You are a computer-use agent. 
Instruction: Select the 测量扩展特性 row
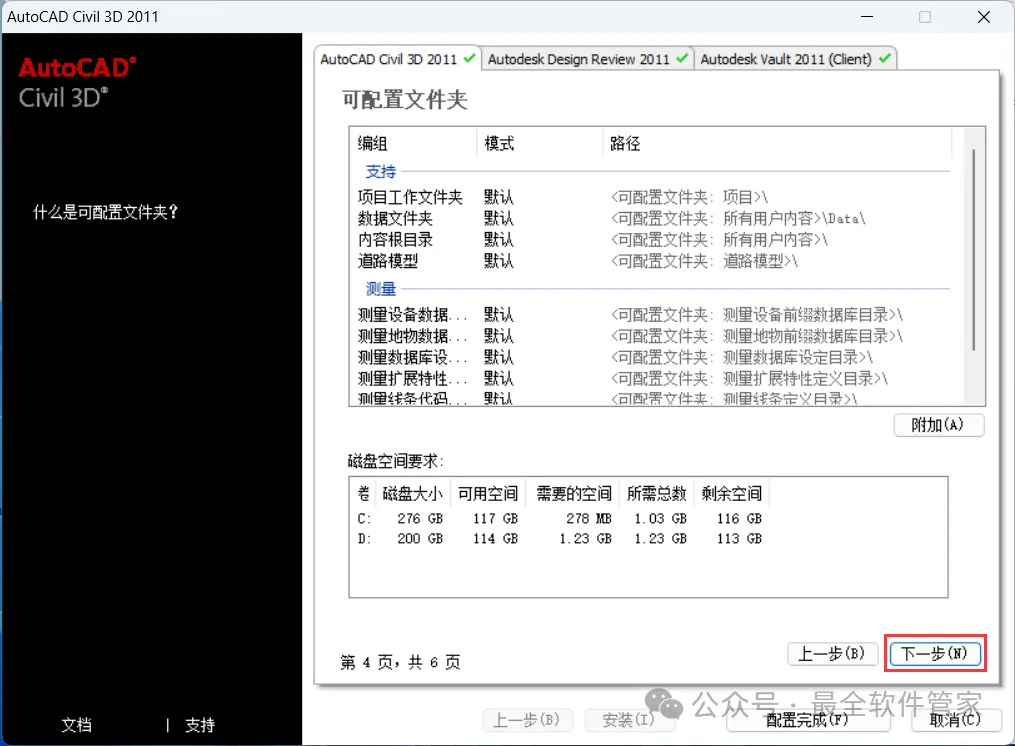tap(654, 379)
